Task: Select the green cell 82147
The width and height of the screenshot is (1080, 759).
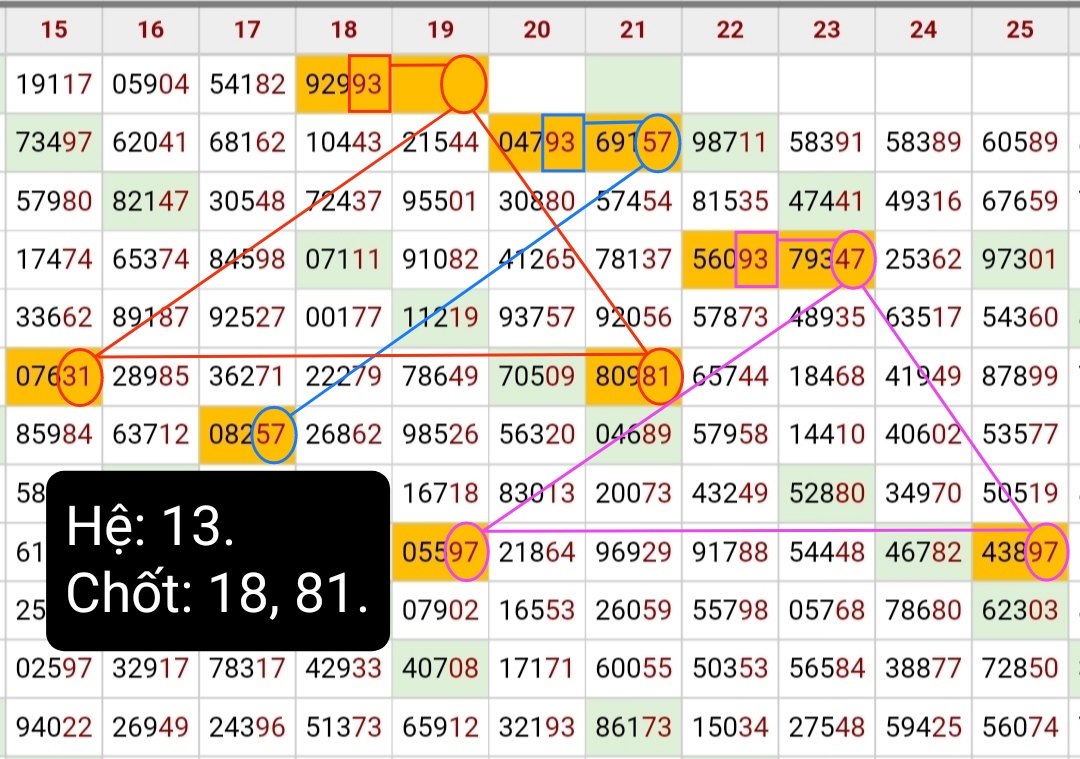Action: [x=150, y=201]
